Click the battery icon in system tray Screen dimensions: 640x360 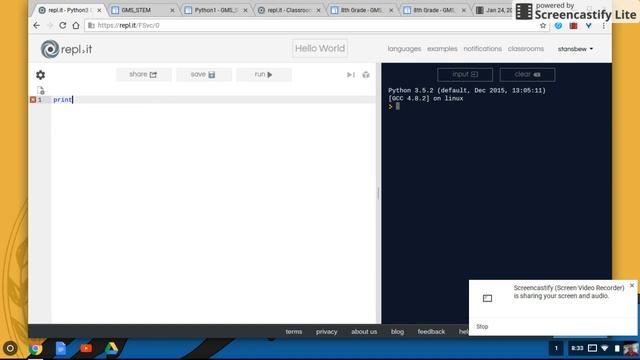617,348
